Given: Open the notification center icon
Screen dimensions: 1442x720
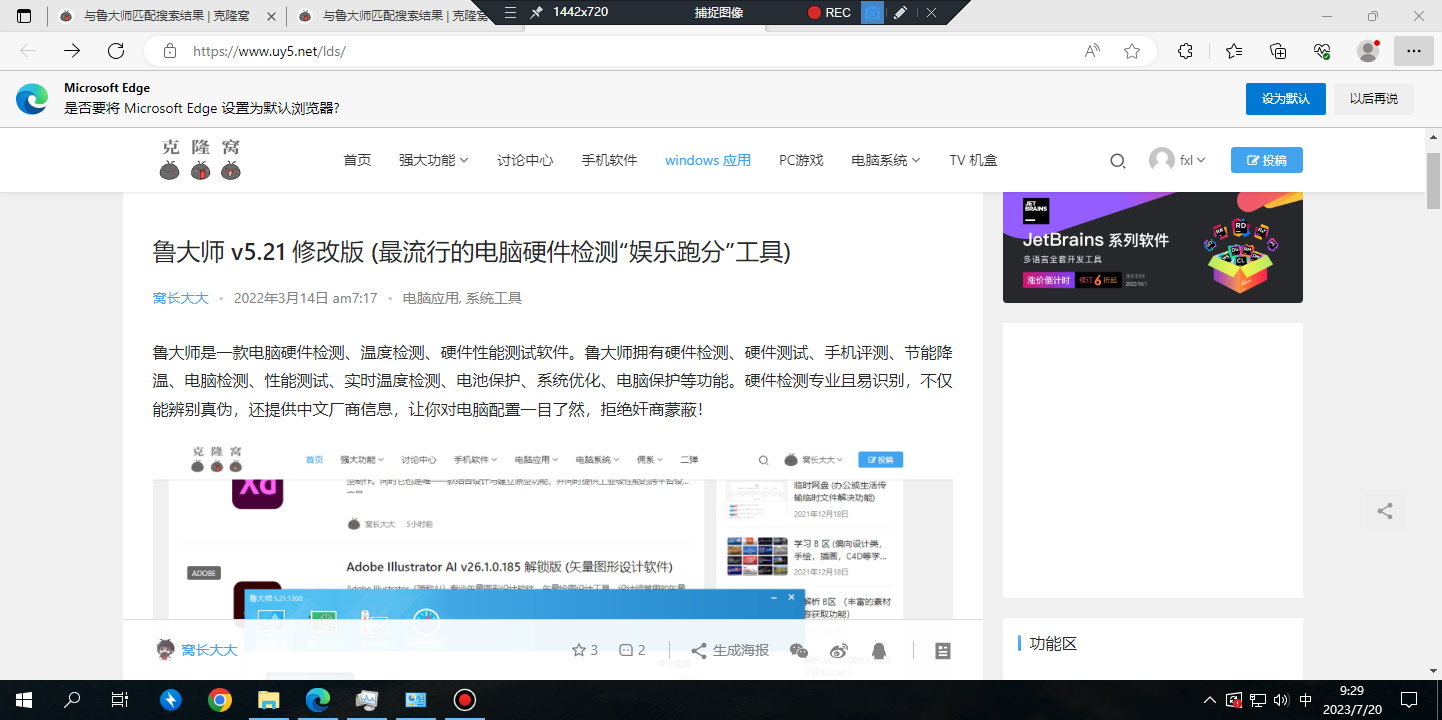Looking at the screenshot, I should pos(1410,699).
